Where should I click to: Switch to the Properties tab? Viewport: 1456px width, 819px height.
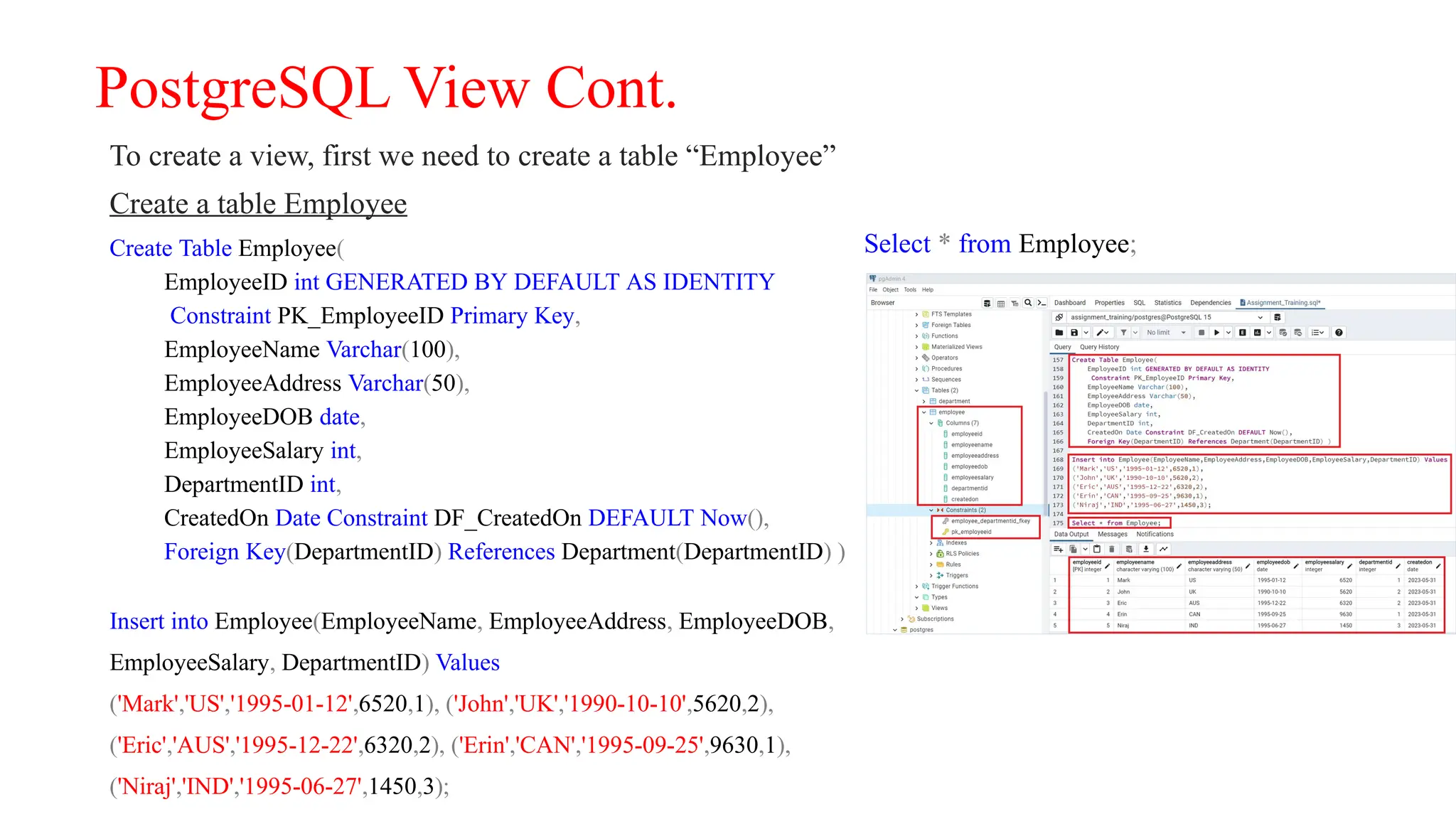click(1110, 303)
